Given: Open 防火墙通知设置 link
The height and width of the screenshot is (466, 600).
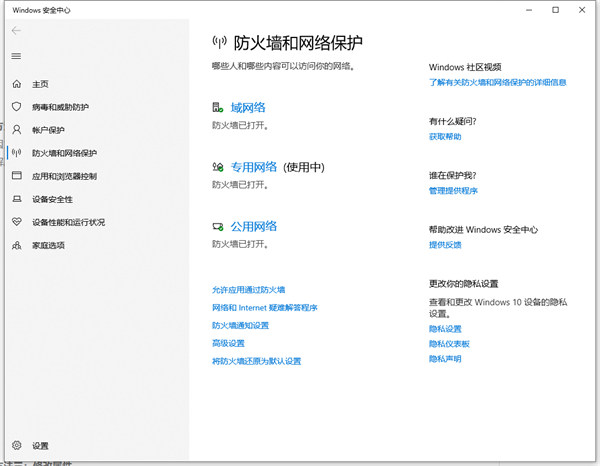Looking at the screenshot, I should click(241, 325).
